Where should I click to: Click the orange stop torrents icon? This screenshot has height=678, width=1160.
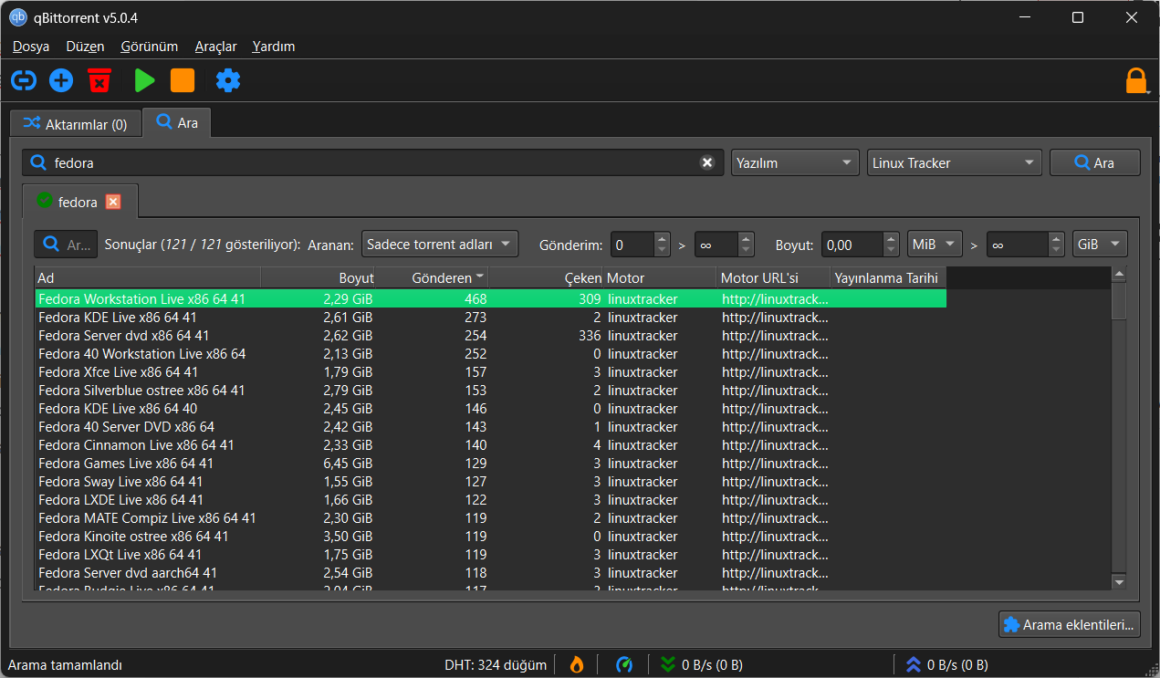pyautogui.click(x=182, y=80)
